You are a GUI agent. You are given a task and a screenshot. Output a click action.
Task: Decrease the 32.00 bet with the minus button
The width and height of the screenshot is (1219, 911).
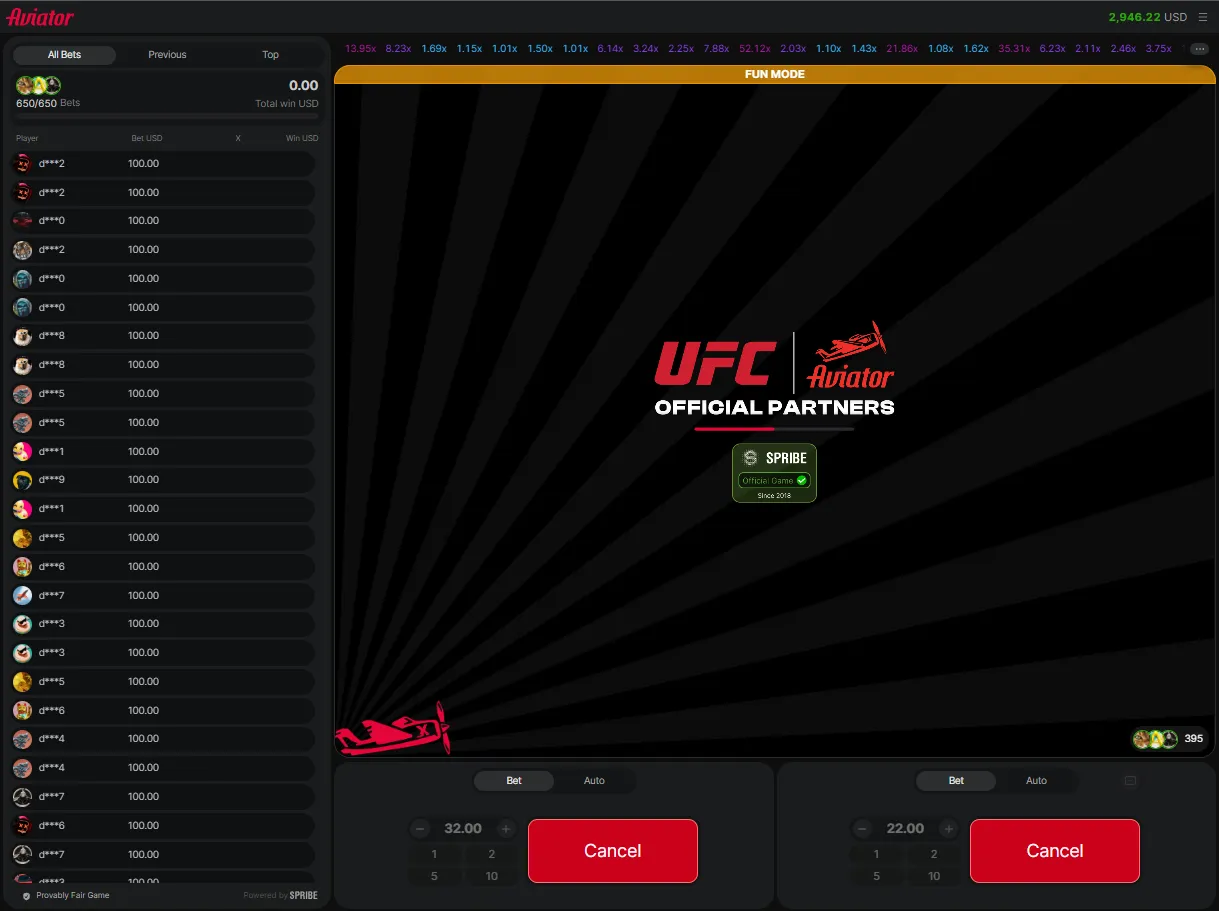click(x=420, y=829)
